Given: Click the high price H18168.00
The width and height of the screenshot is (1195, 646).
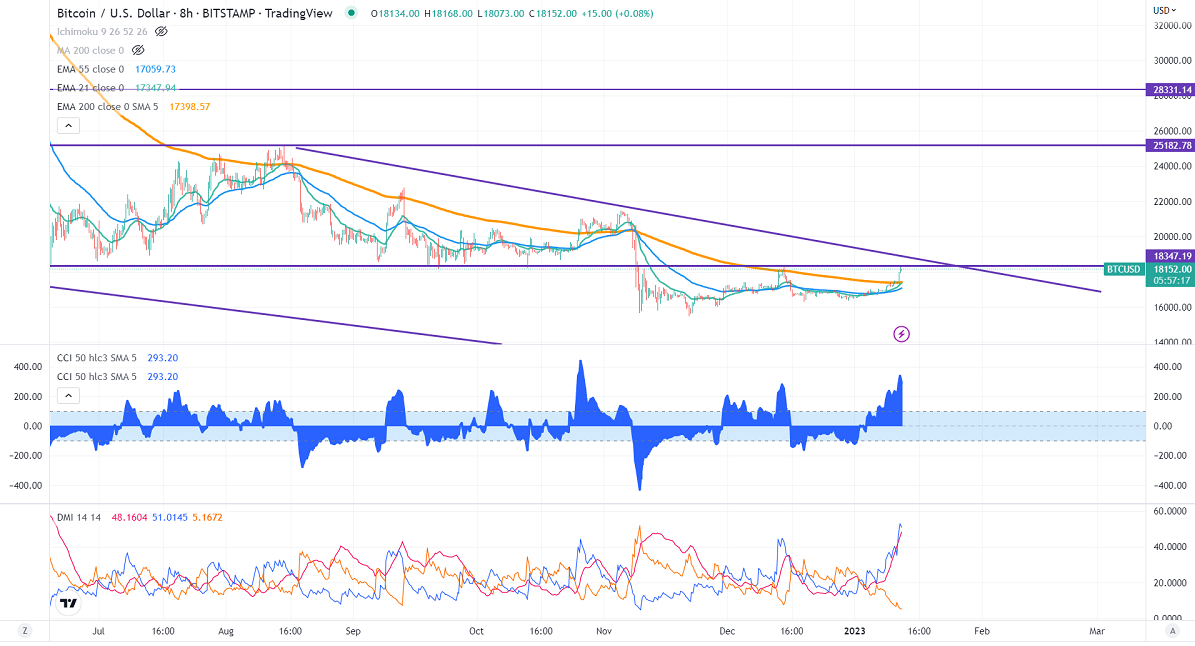Looking at the screenshot, I should pos(448,14).
